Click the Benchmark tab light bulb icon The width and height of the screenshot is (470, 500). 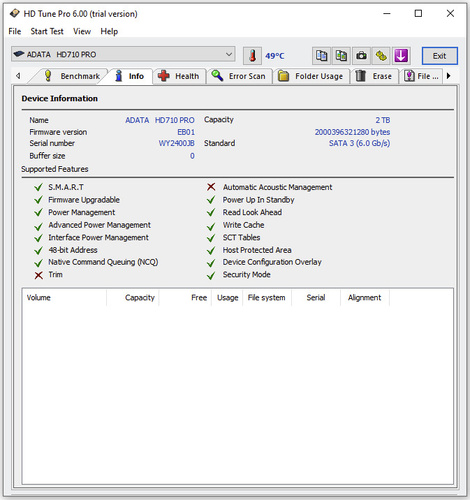48,76
